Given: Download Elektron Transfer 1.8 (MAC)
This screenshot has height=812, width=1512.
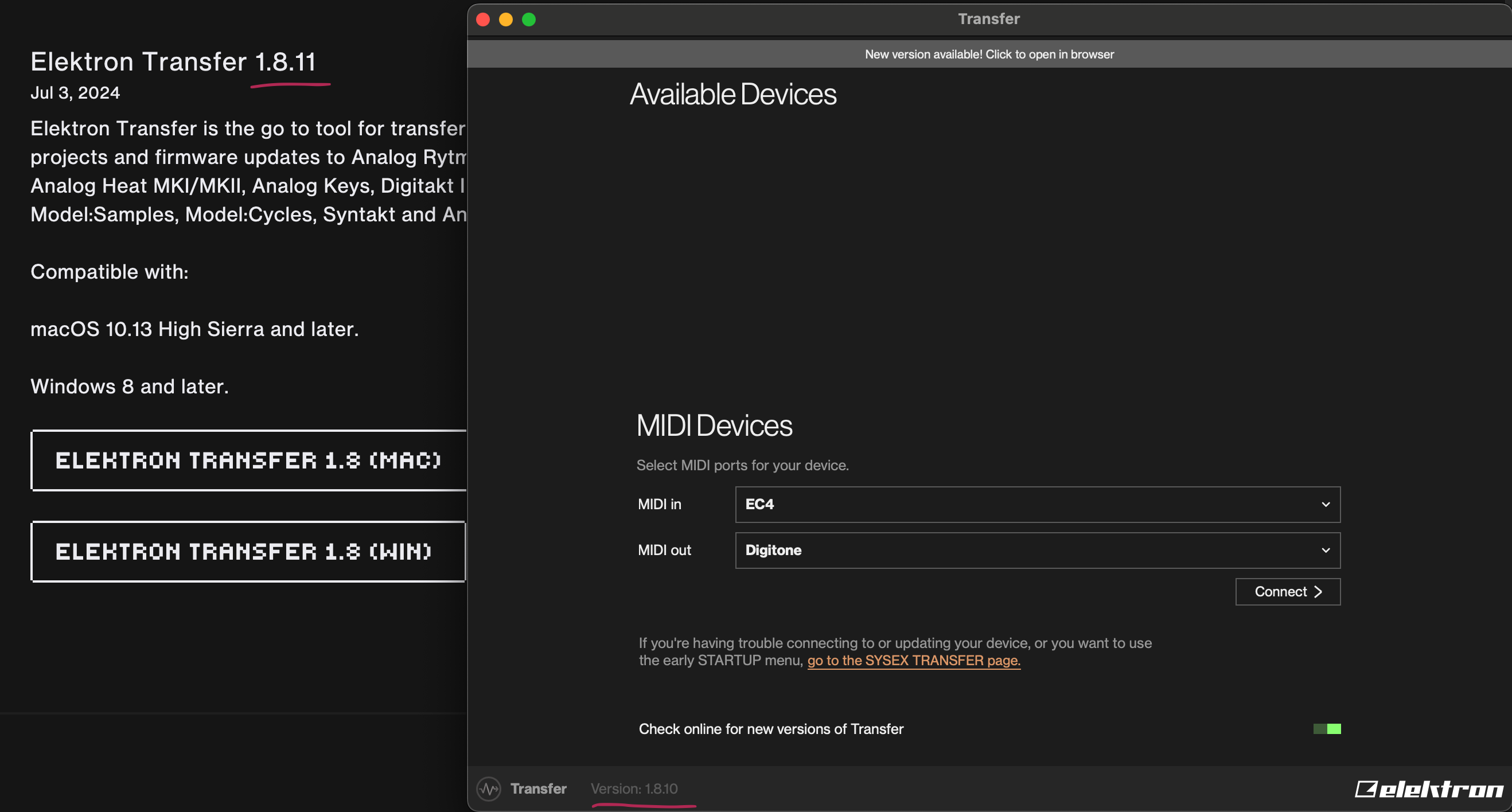Looking at the screenshot, I should pyautogui.click(x=249, y=460).
